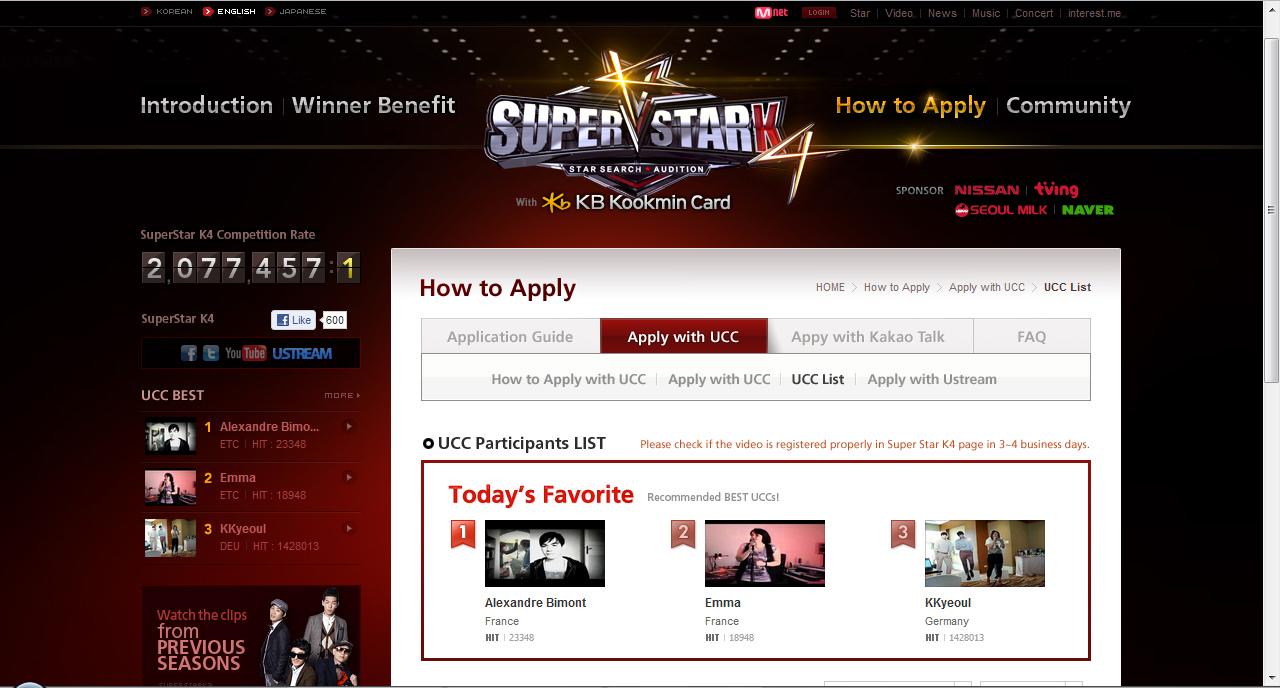Open the Appy with Kakao Talk tab
Image resolution: width=1280 pixels, height=688 pixels.
868,337
